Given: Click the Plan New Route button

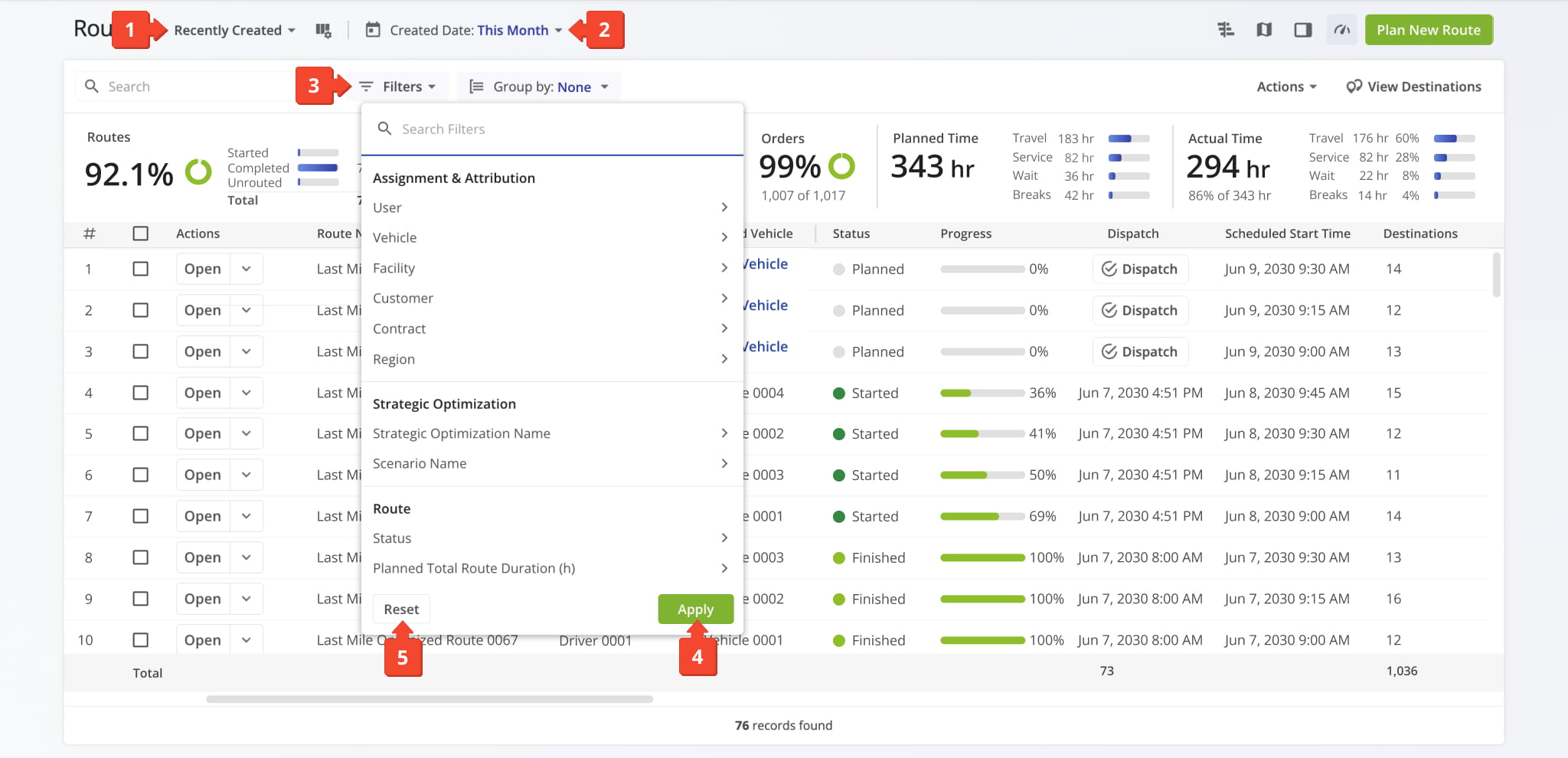Looking at the screenshot, I should coord(1429,30).
